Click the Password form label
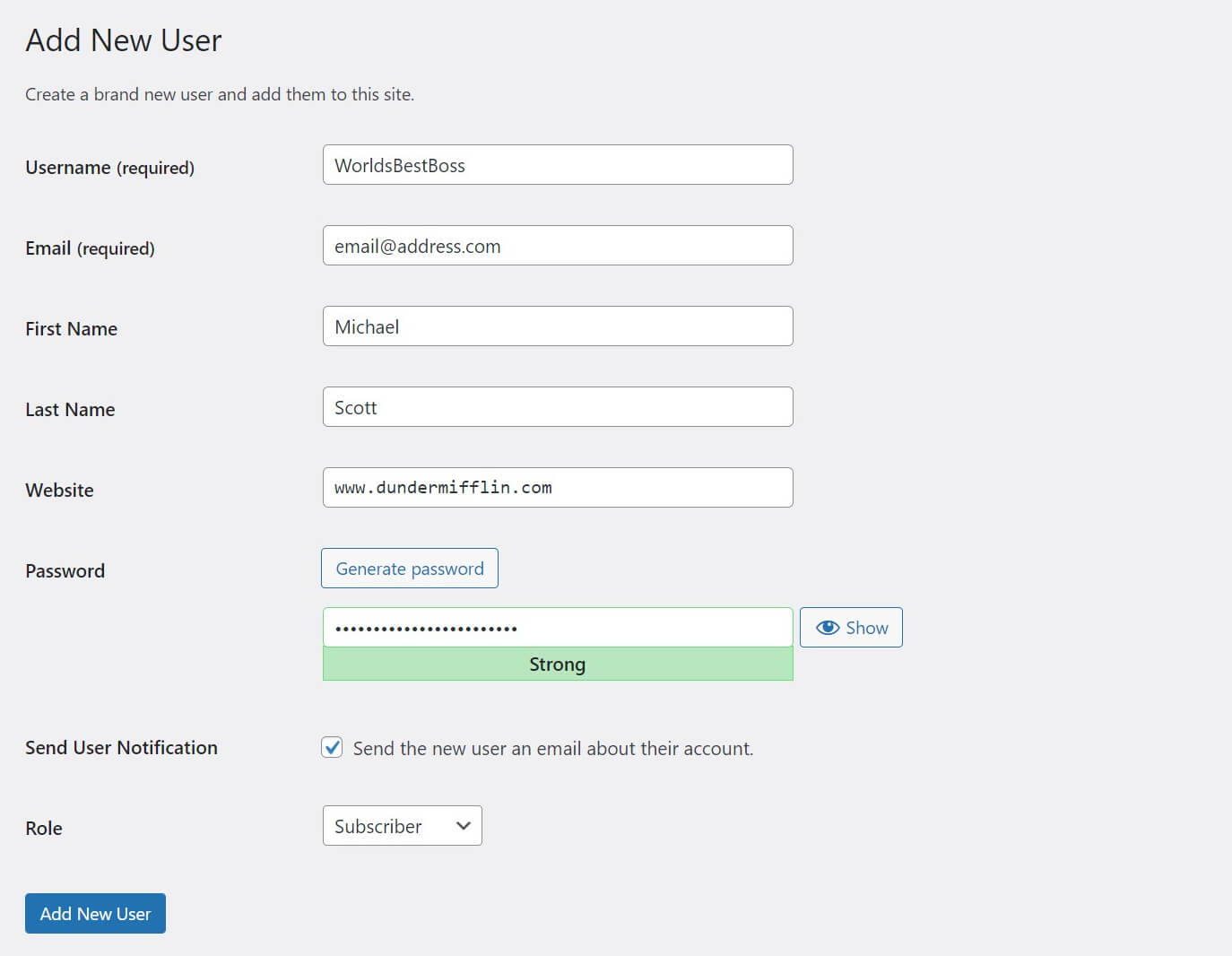Screen dimensions: 1232x956 coord(64,570)
